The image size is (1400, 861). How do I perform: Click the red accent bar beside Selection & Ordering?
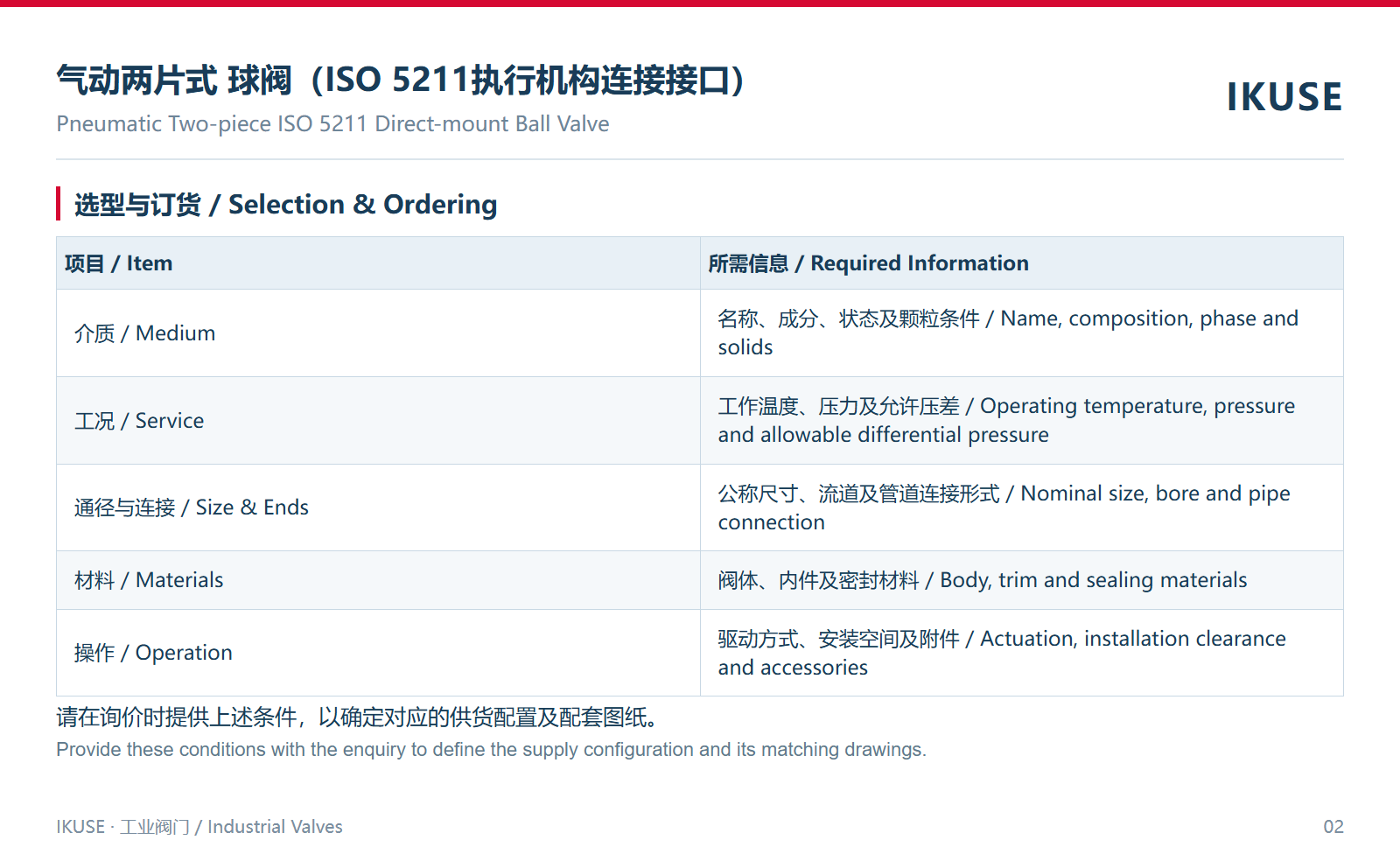59,204
